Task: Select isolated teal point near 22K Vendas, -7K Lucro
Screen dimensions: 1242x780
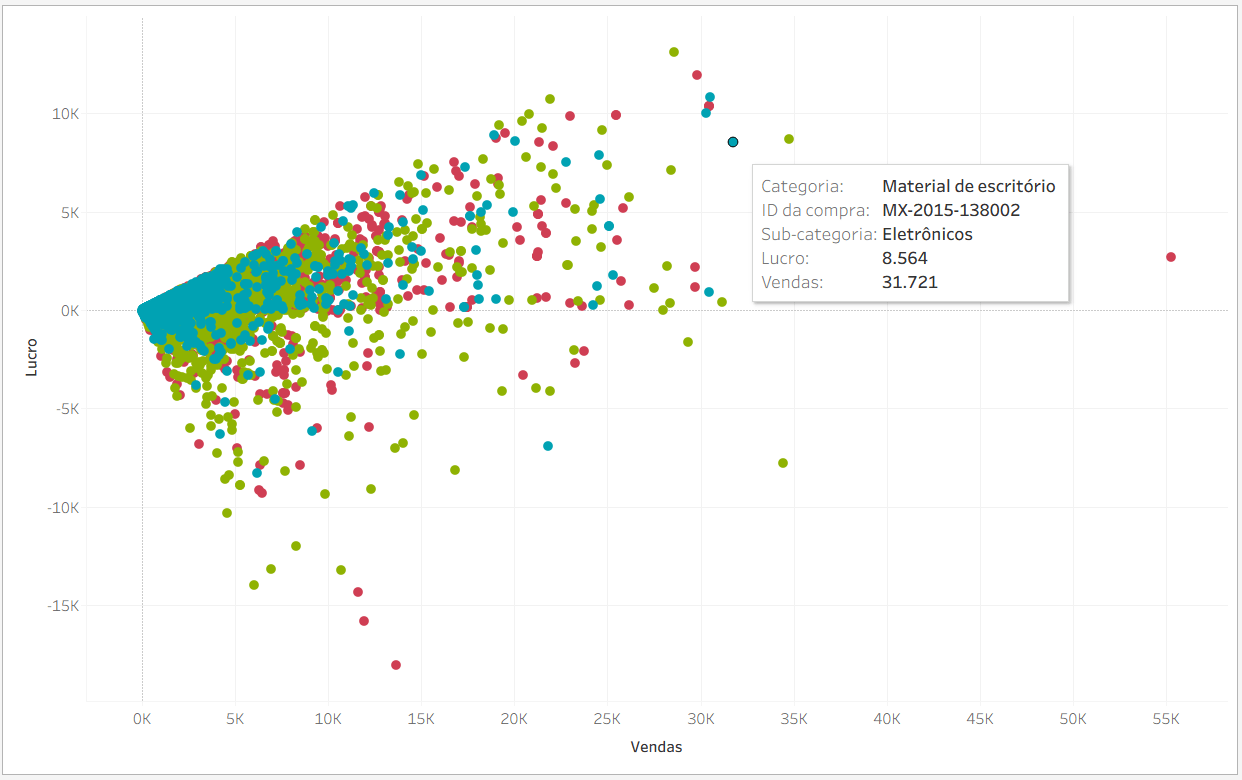Action: coord(548,446)
